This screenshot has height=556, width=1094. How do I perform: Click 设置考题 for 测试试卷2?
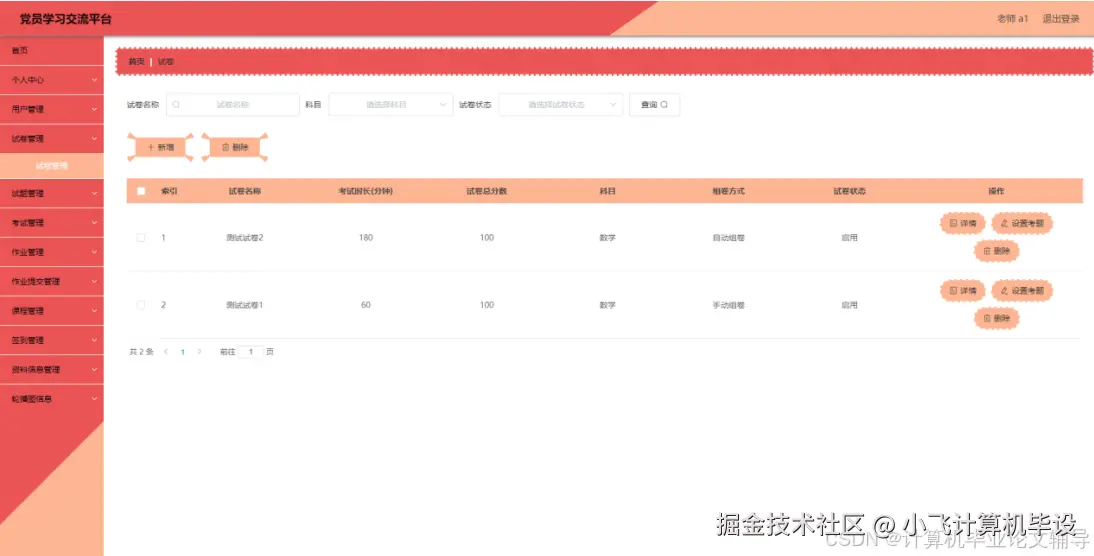point(1022,223)
